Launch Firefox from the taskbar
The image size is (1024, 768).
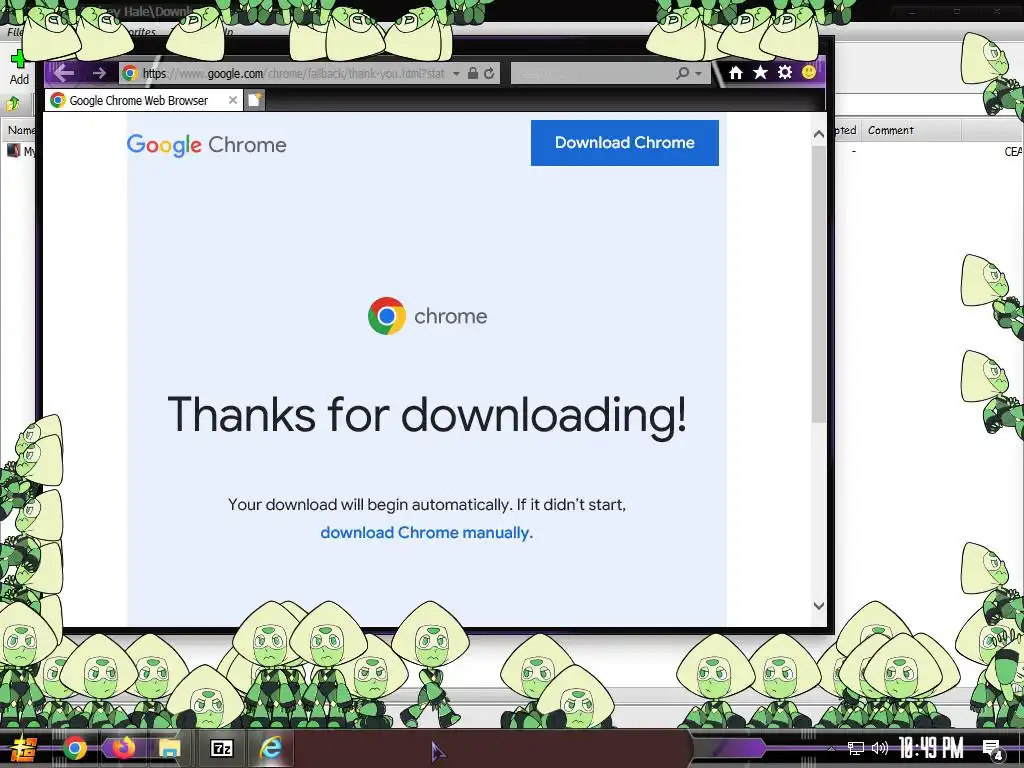pos(123,748)
